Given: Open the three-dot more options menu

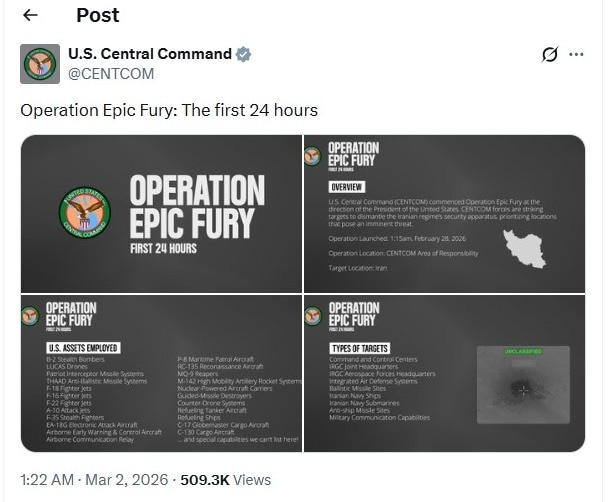Looking at the screenshot, I should pyautogui.click(x=577, y=55).
